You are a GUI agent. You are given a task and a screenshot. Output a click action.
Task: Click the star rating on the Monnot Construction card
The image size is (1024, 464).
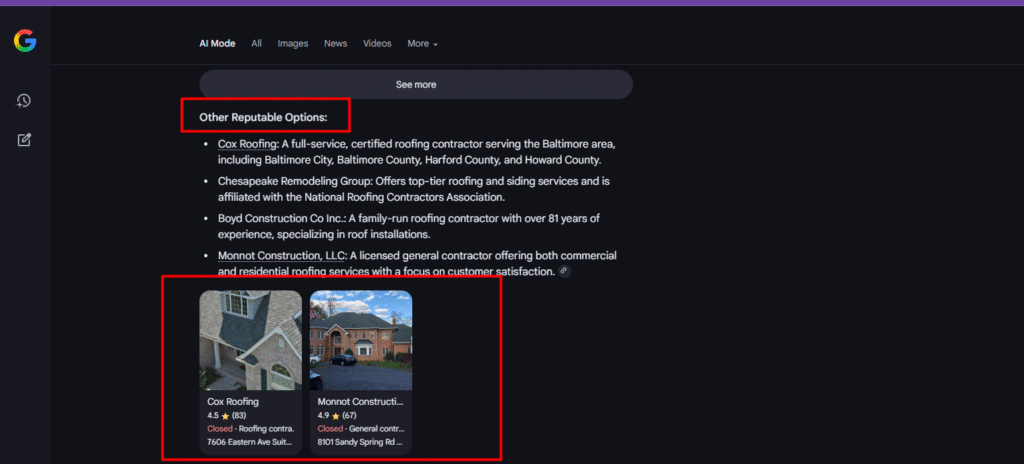coord(337,416)
